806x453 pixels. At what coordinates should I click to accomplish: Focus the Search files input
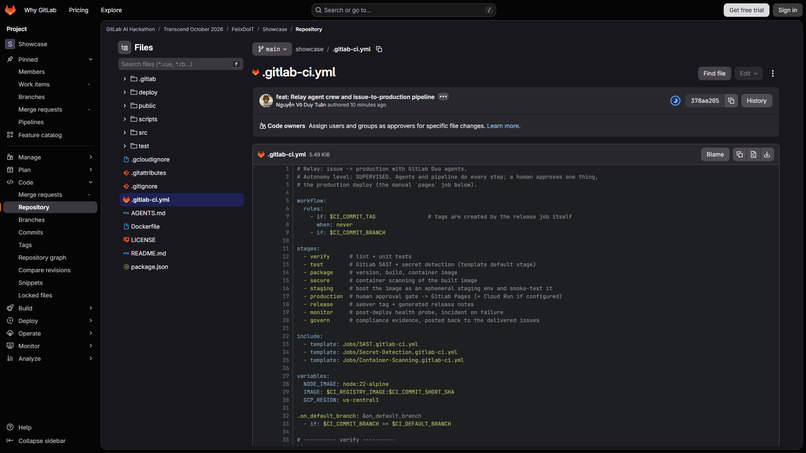pos(180,64)
